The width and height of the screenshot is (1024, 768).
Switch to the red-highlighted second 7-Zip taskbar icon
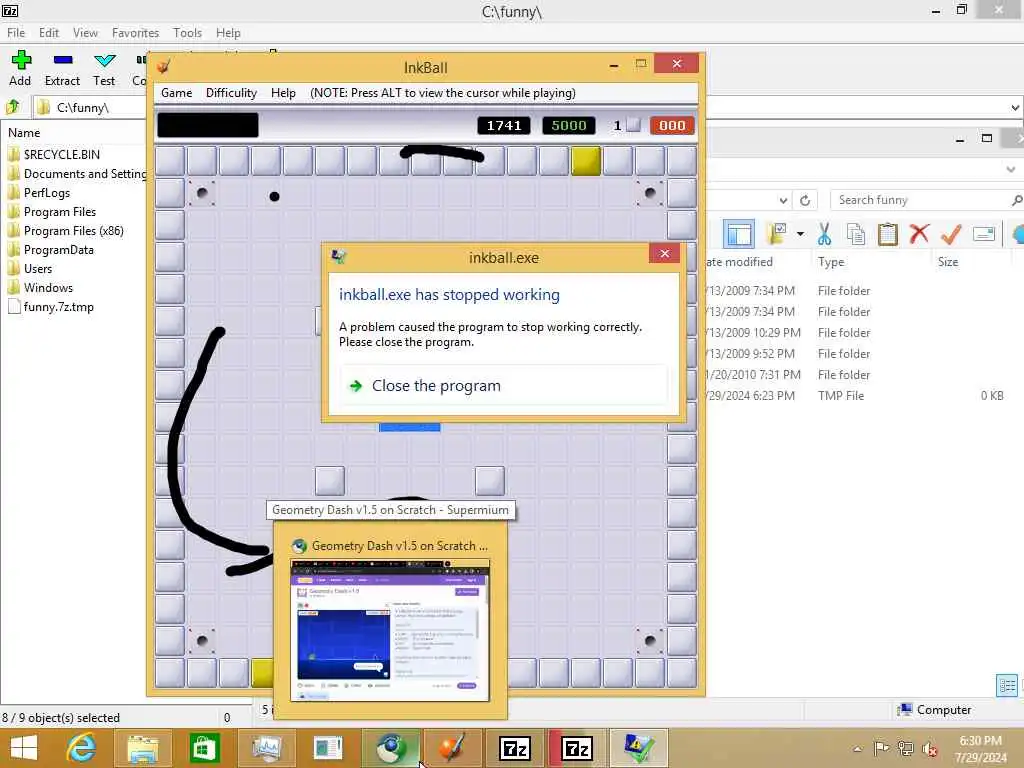click(x=577, y=748)
